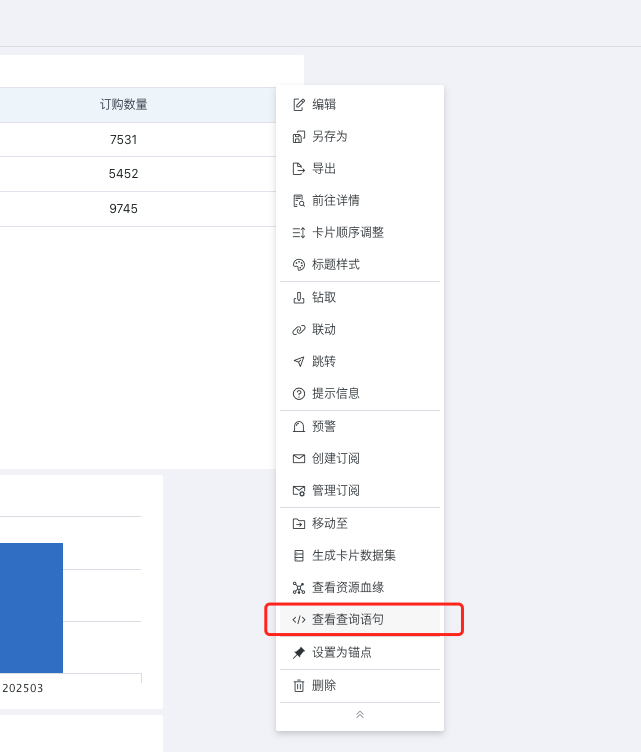Select 移动至 in the menu
This screenshot has width=641, height=752.
pyautogui.click(x=360, y=524)
